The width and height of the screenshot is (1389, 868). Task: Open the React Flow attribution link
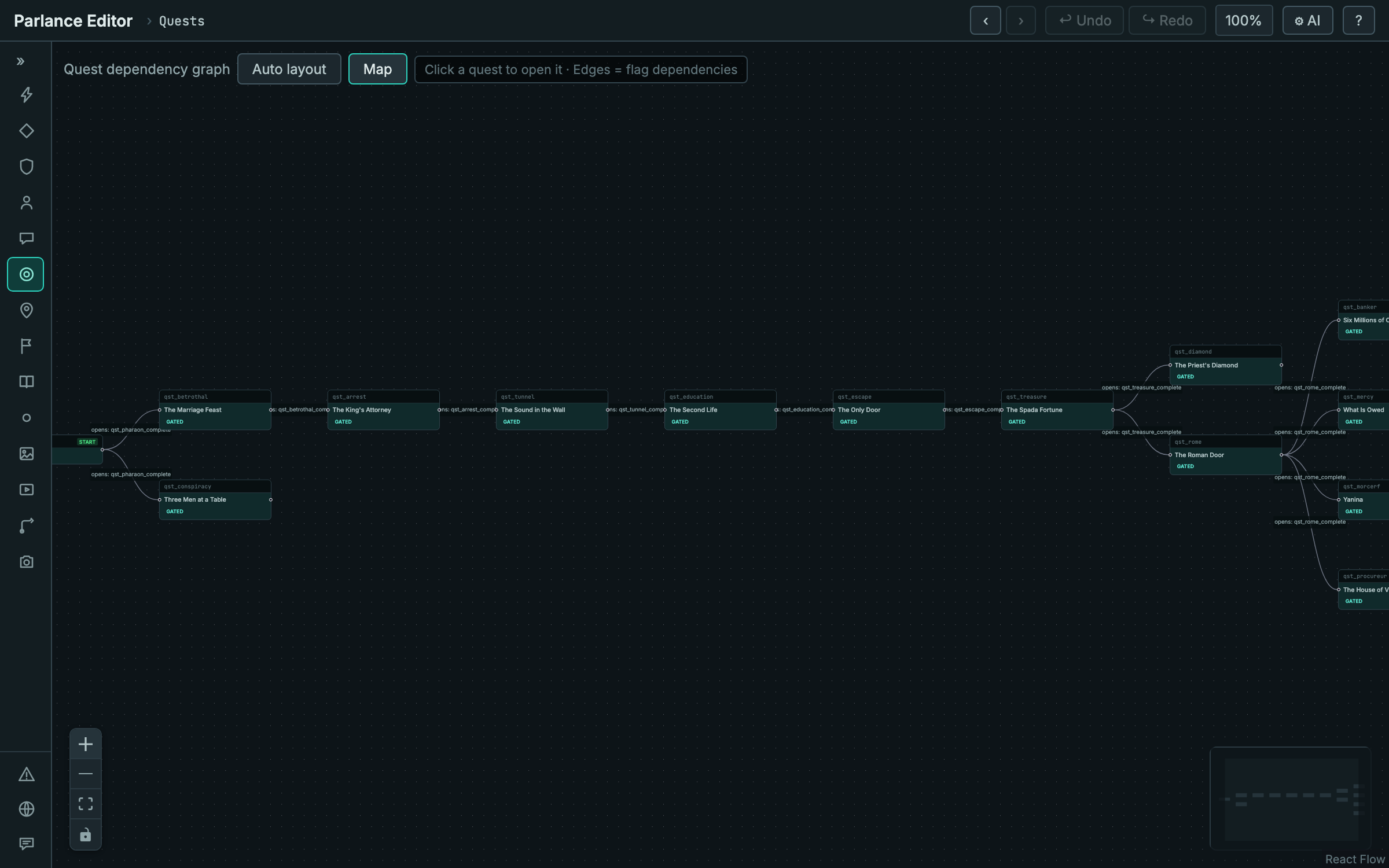pyautogui.click(x=1355, y=859)
